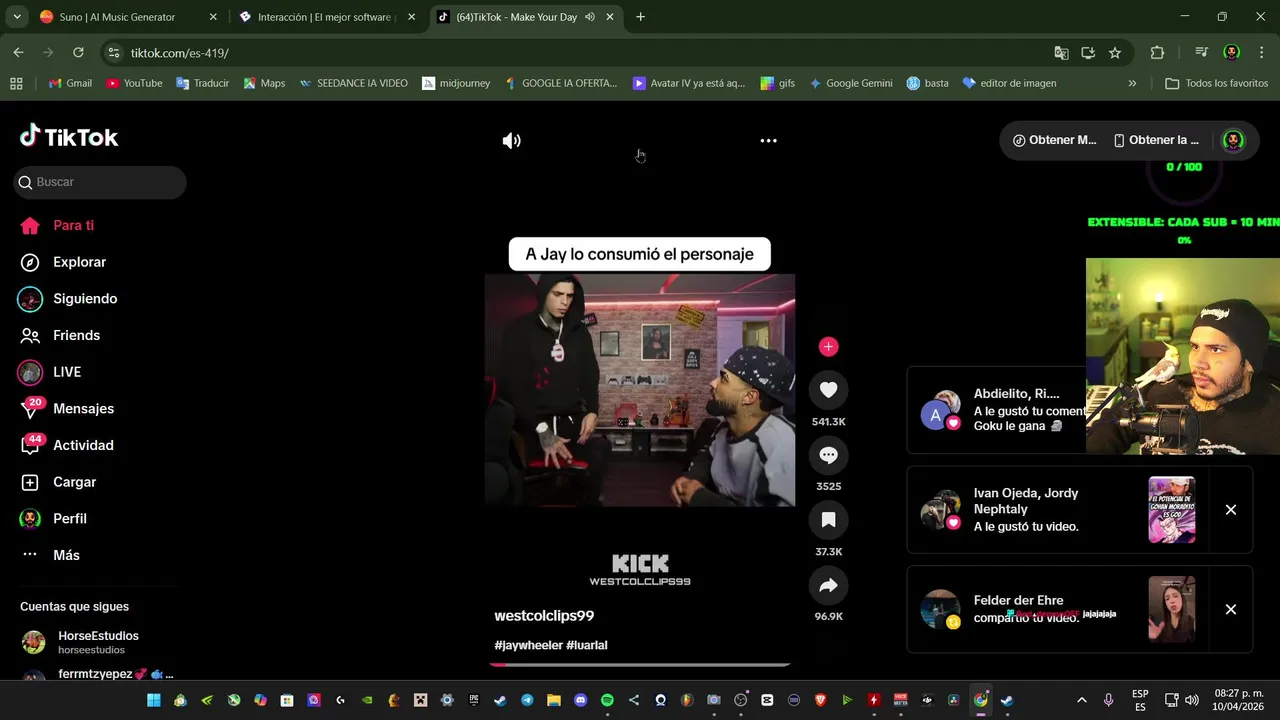The width and height of the screenshot is (1280, 720).
Task: Click the TikTok logo
Action: coord(69,137)
